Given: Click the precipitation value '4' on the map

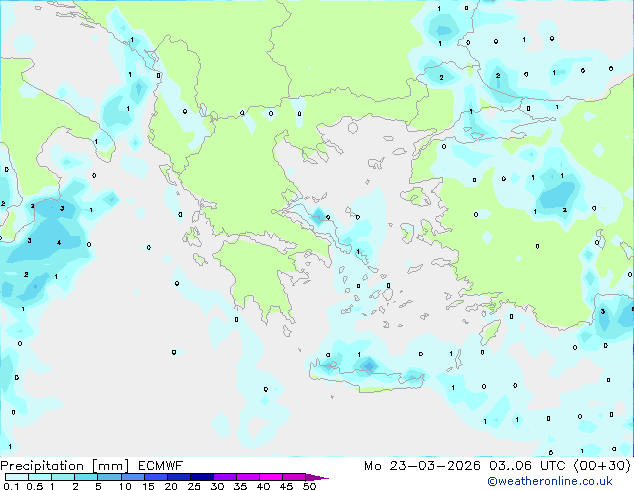Looking at the screenshot, I should 59,243.
